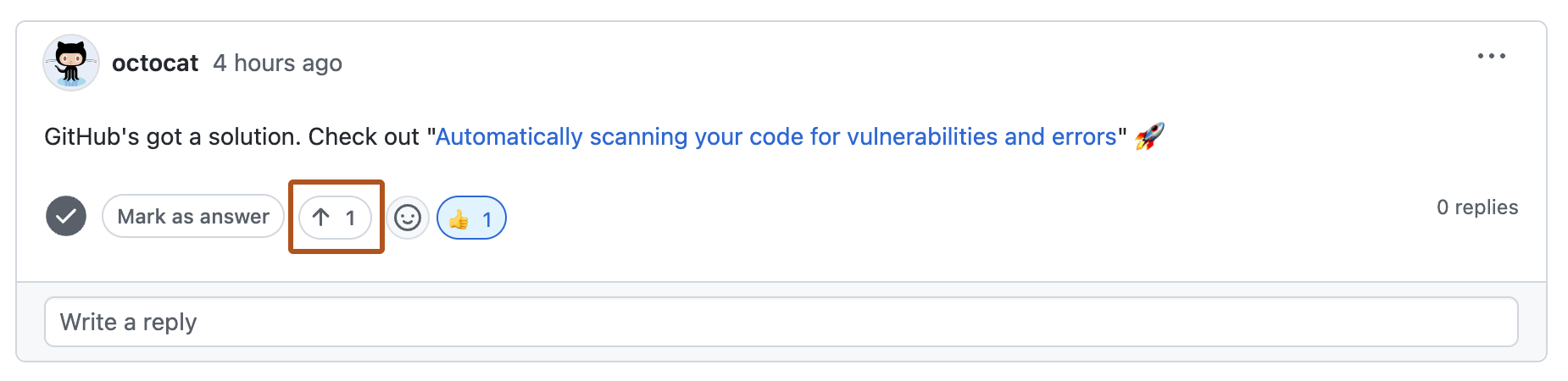
Task: Click the dark circular checkmark icon
Action: pyautogui.click(x=66, y=217)
